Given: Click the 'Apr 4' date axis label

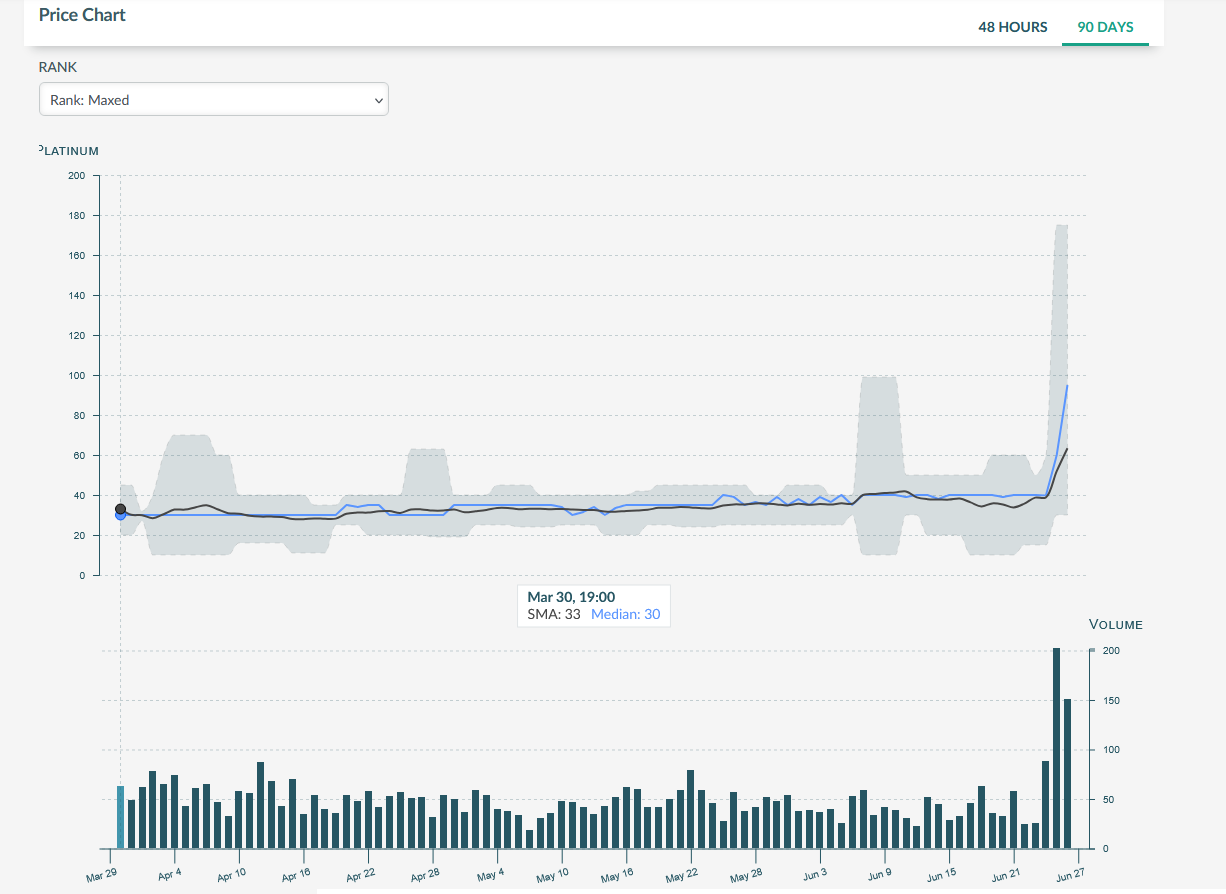Looking at the screenshot, I should coord(168,874).
